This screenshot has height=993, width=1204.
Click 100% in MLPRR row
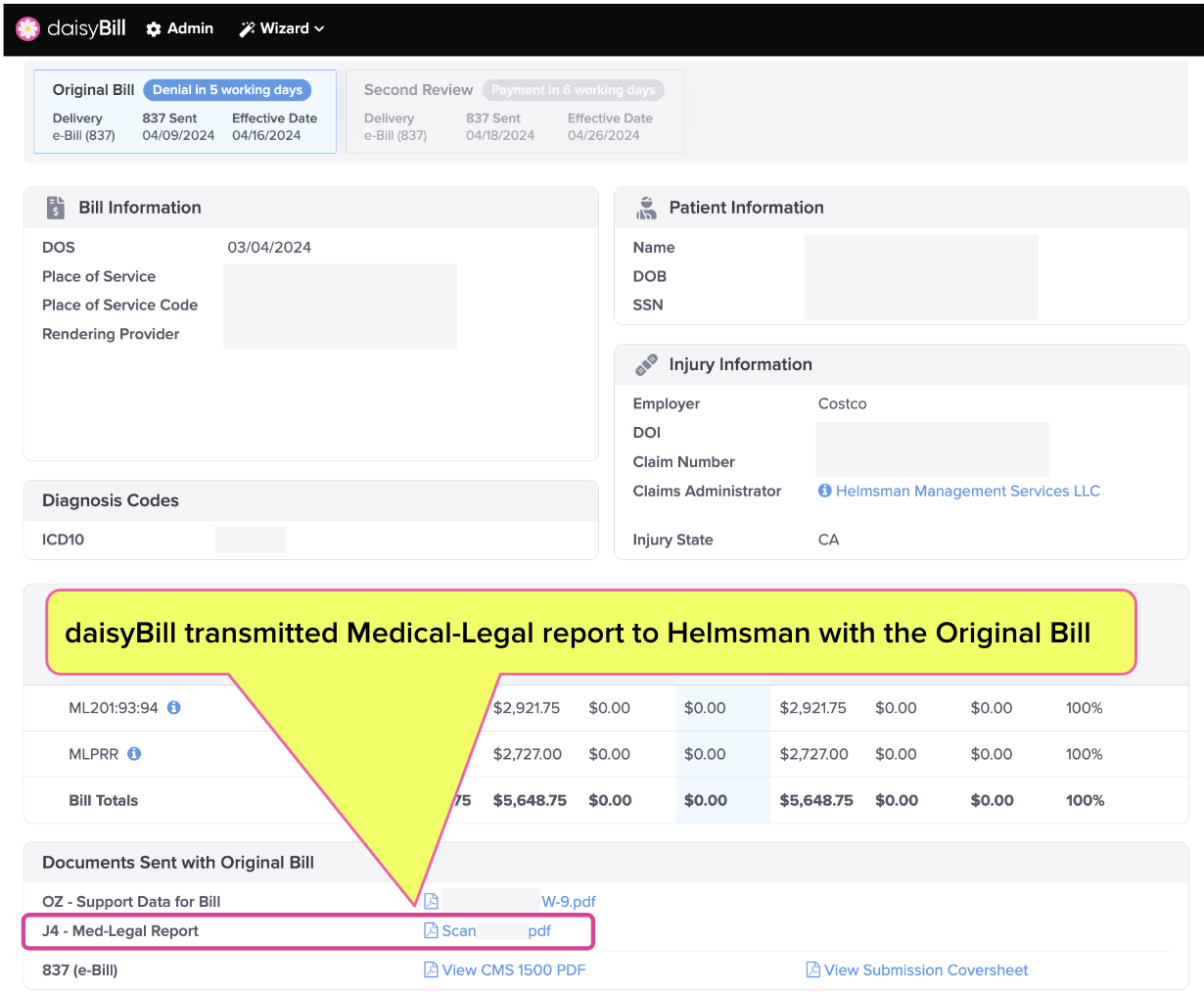(x=1085, y=753)
